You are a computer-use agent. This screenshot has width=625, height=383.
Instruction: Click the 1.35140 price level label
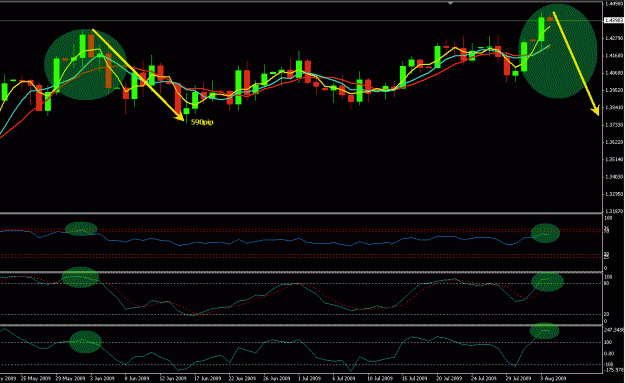(x=614, y=160)
